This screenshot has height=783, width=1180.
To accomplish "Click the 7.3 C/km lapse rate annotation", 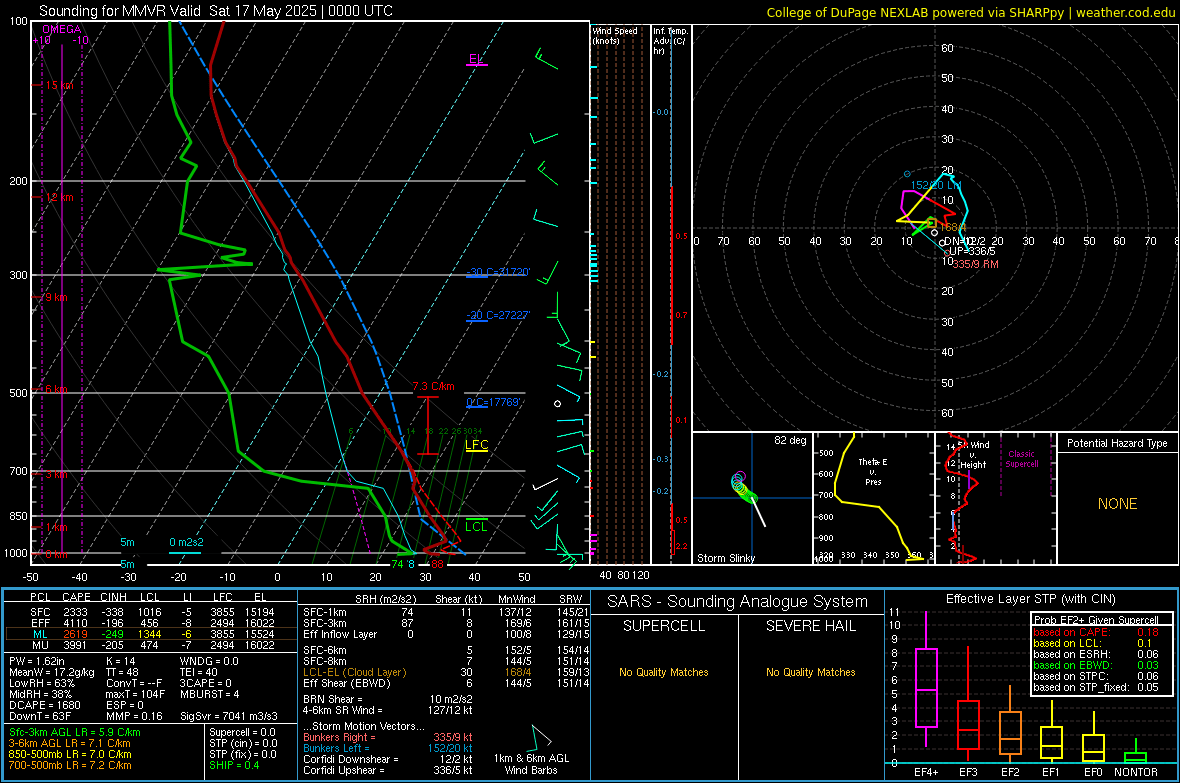I will coord(433,386).
